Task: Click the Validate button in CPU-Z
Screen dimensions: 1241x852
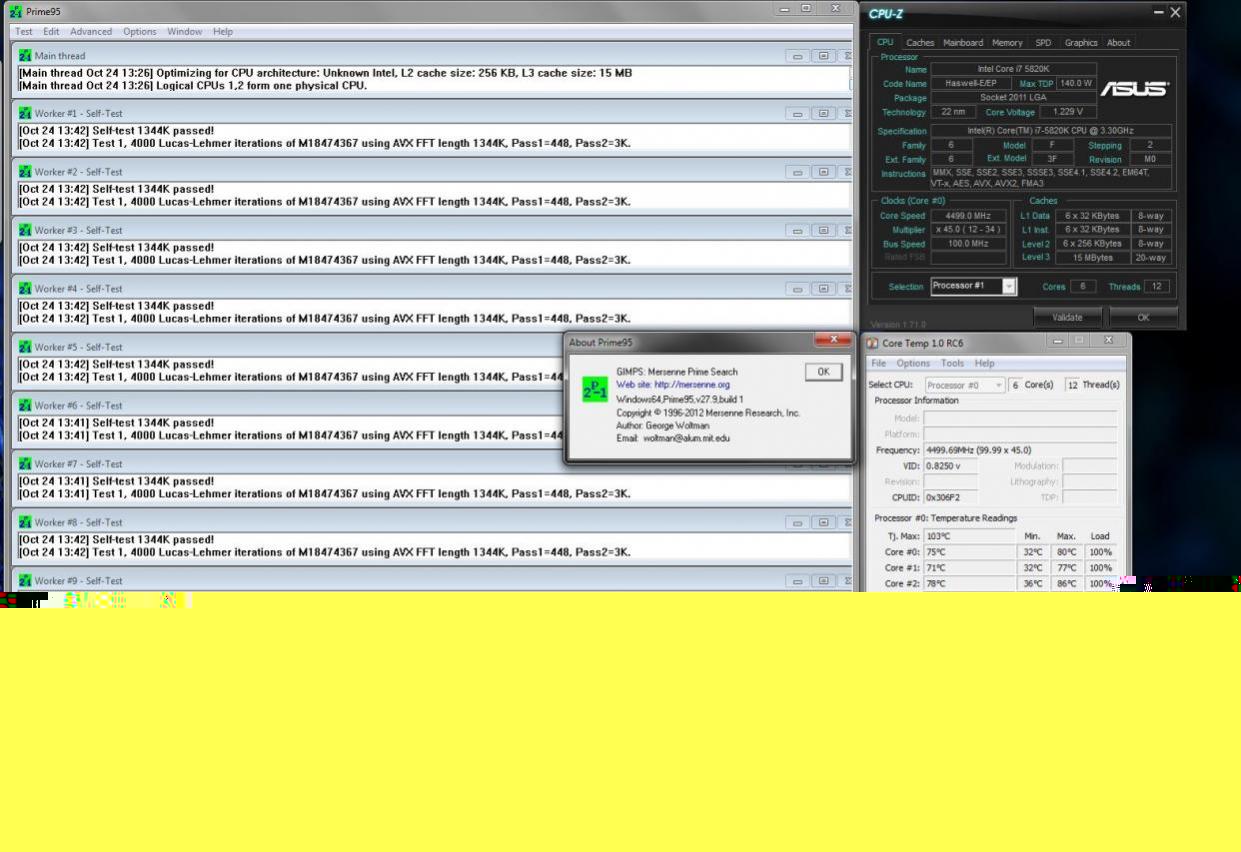Action: point(1067,317)
